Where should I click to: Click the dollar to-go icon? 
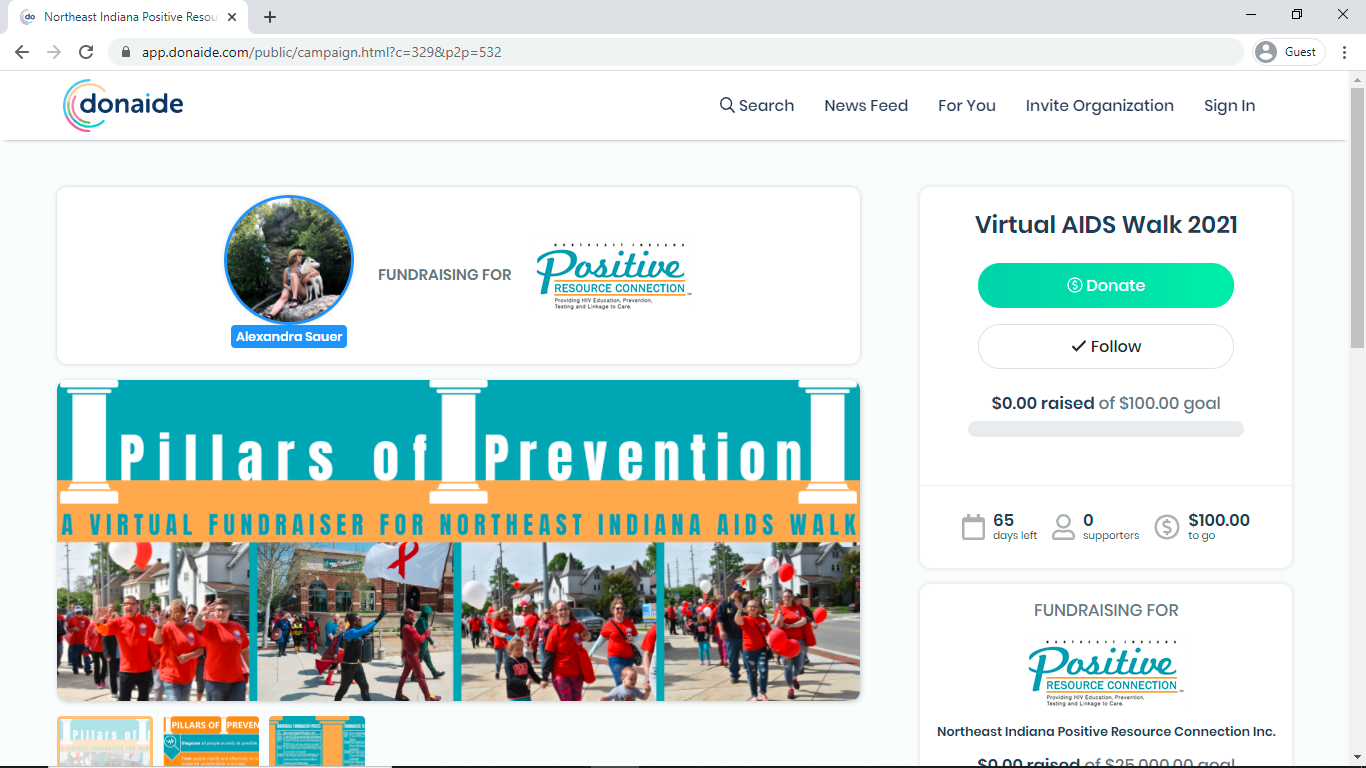[1167, 527]
